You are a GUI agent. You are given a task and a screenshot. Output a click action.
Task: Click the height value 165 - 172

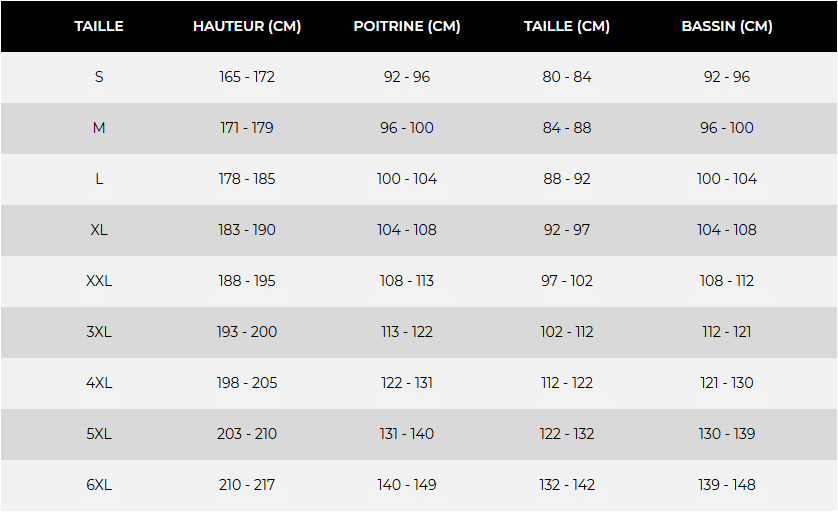pos(247,77)
